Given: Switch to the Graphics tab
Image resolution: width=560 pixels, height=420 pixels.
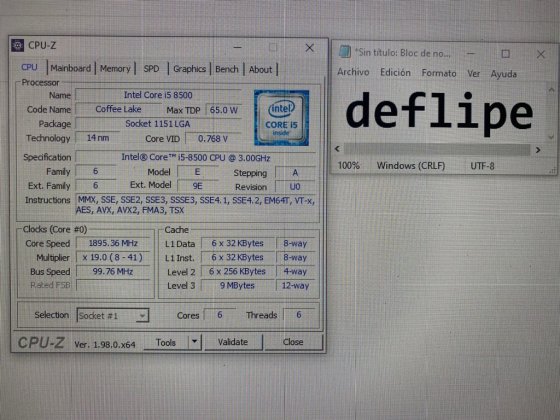Looking at the screenshot, I should 189,69.
